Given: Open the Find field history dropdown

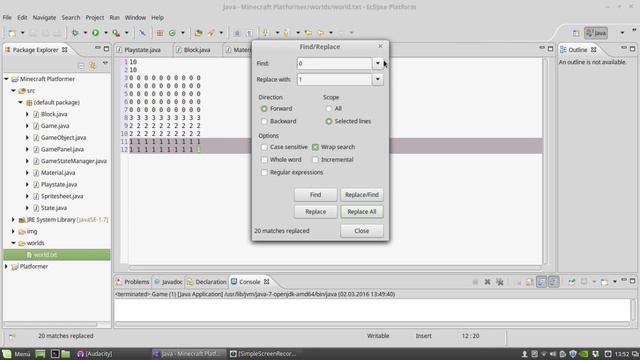Looking at the screenshot, I should (x=378, y=63).
